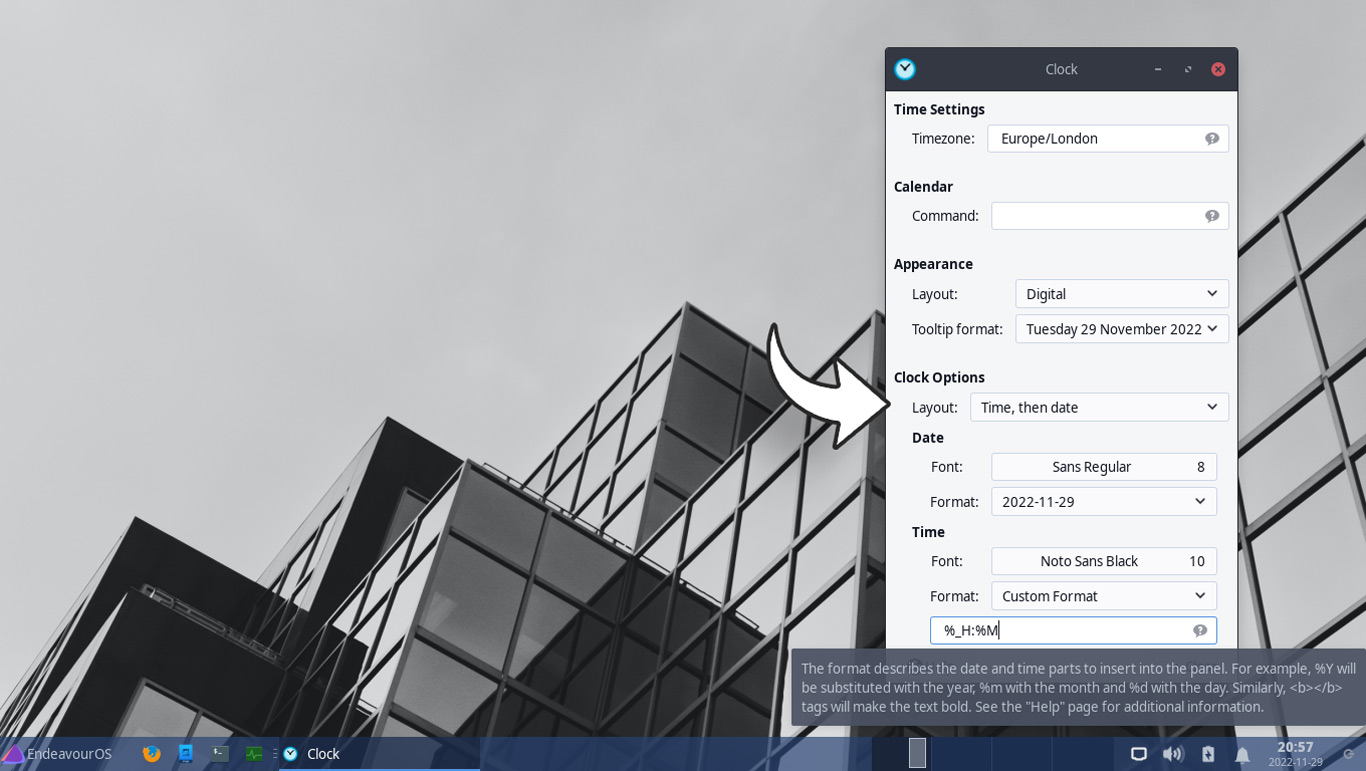Expand Clock Options Layout Time, then date

(1099, 407)
